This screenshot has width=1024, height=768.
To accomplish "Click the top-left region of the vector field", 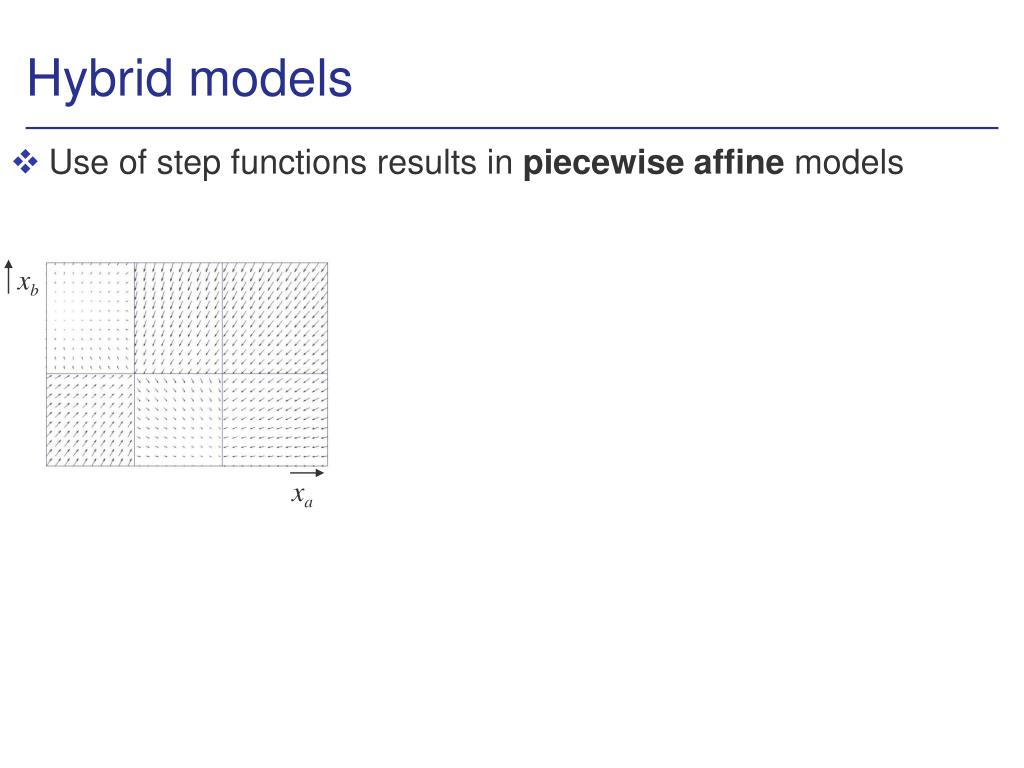I will coord(90,317).
